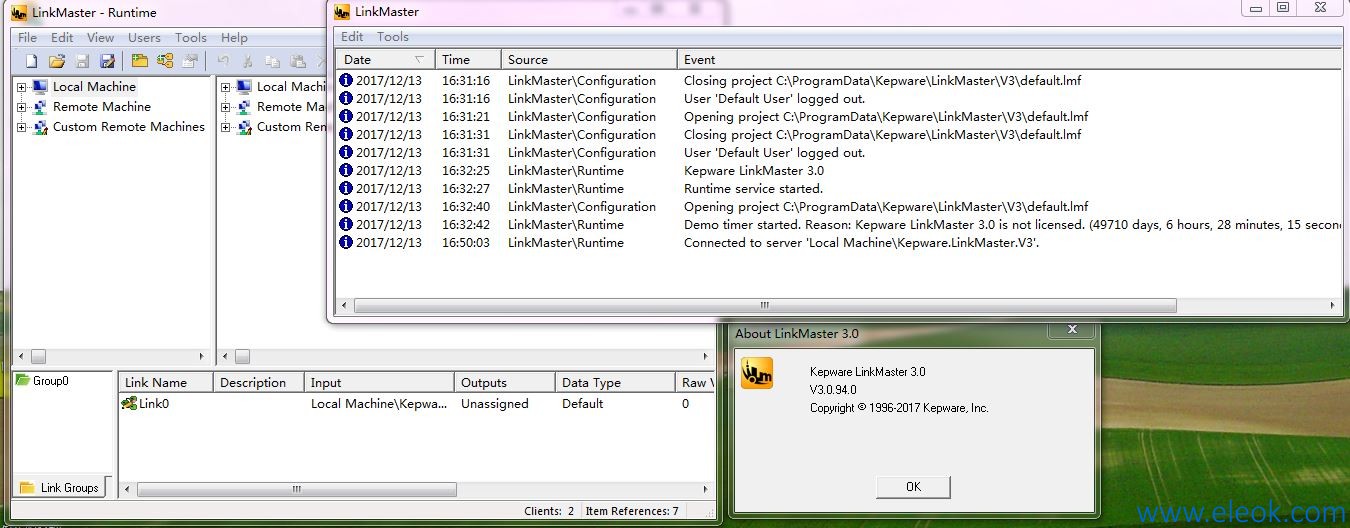Click the grayed Properties toolbar icon
Viewport: 1350px width, 528px height.
pos(189,61)
